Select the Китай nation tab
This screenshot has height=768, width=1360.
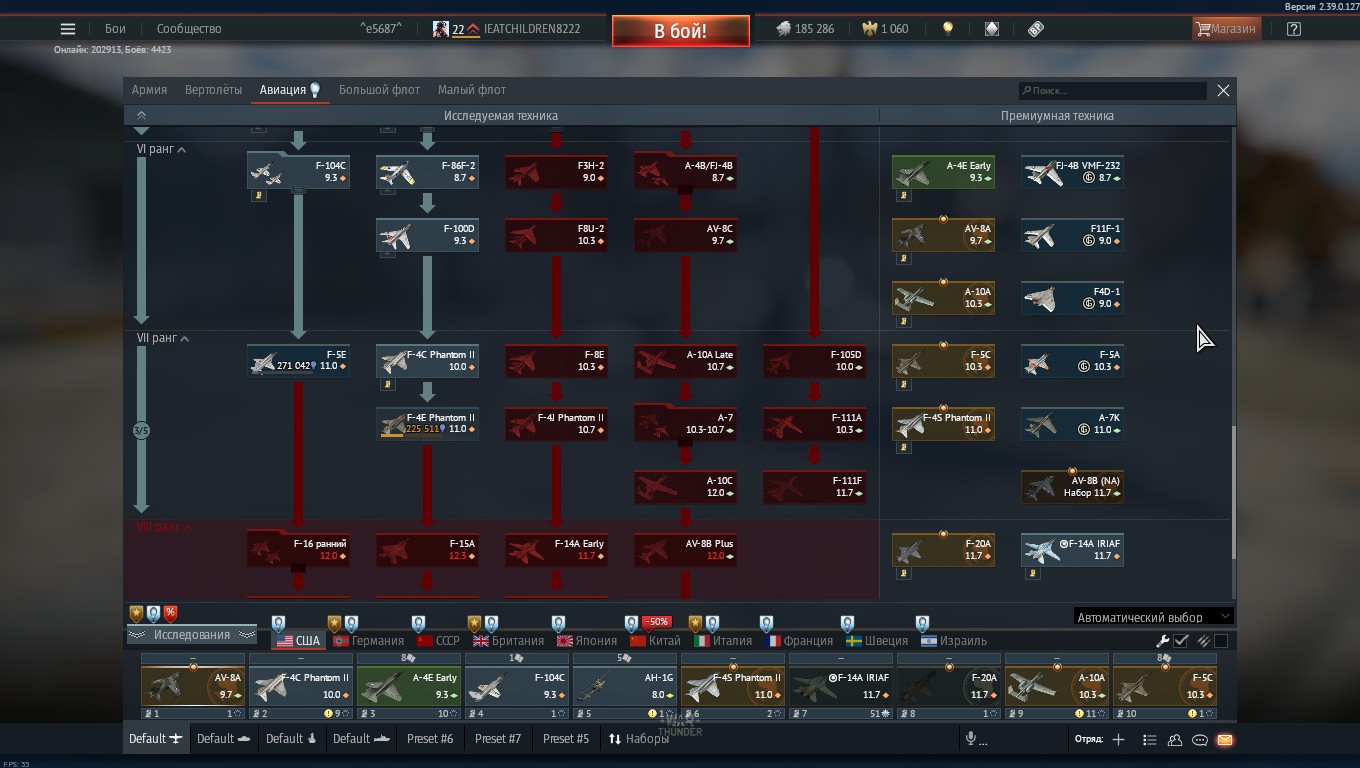(x=655, y=641)
